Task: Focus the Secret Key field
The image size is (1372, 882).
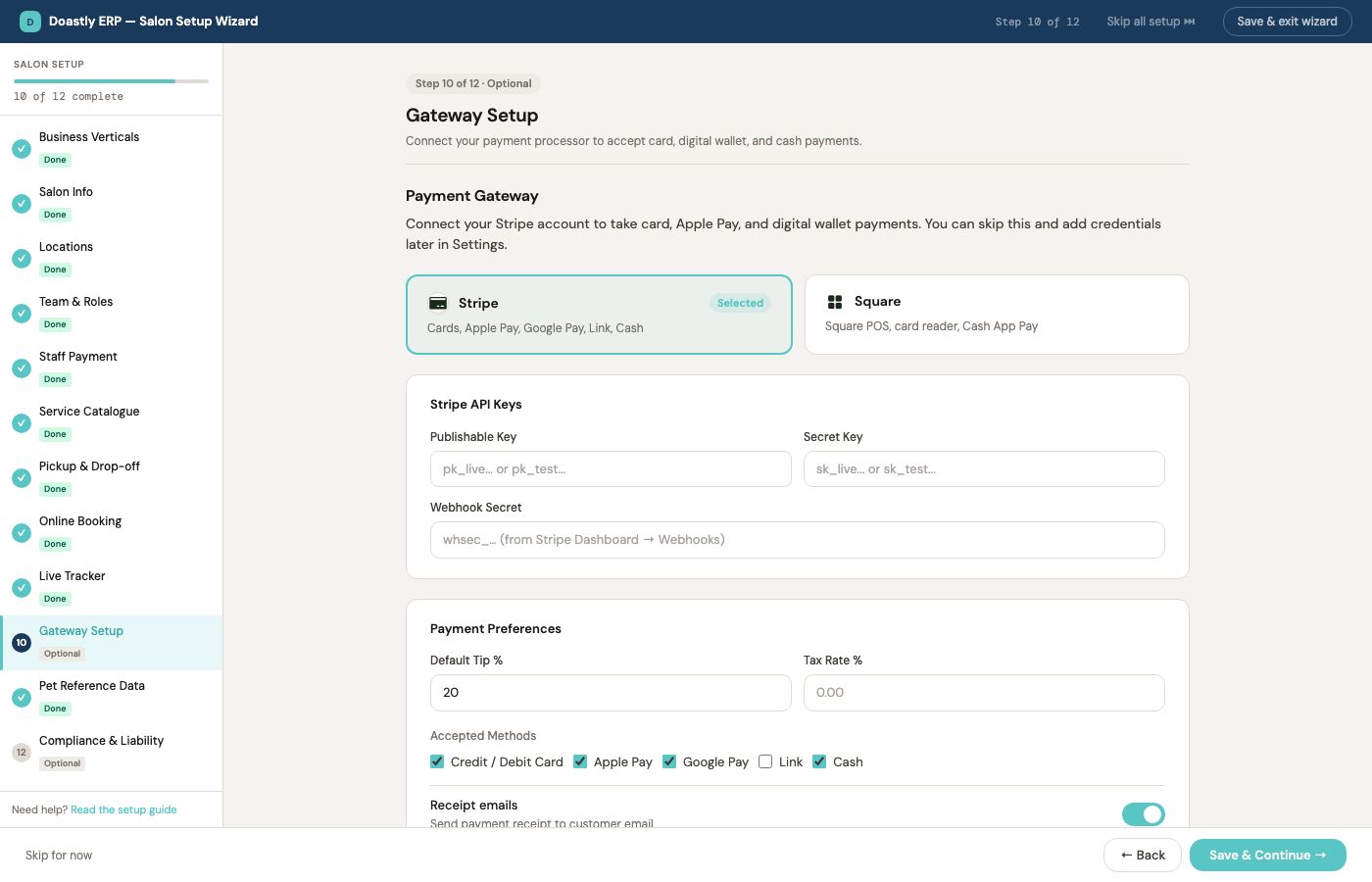Action: 984,469
